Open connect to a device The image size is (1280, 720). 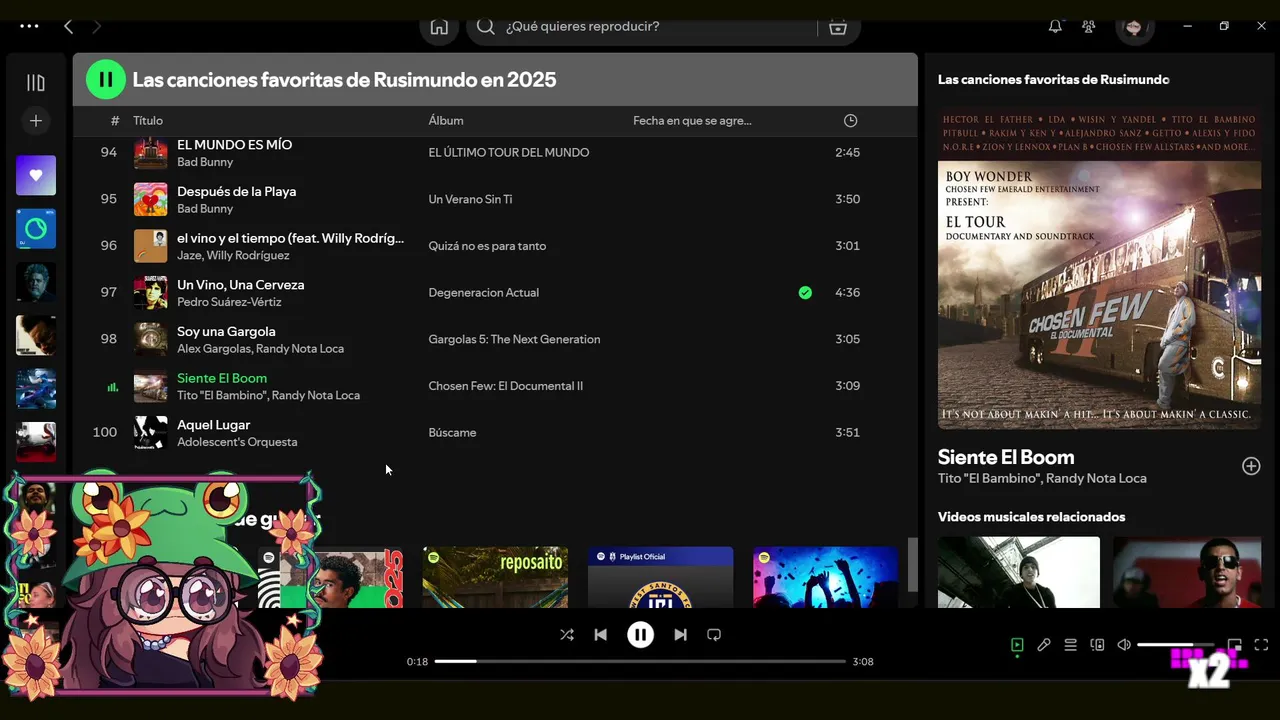tap(1097, 645)
